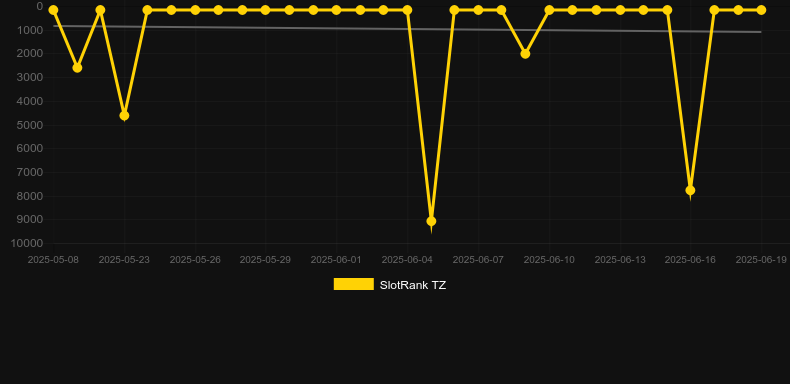Click the top data point above 2025-06-10
The image size is (790, 384).
click(x=549, y=10)
